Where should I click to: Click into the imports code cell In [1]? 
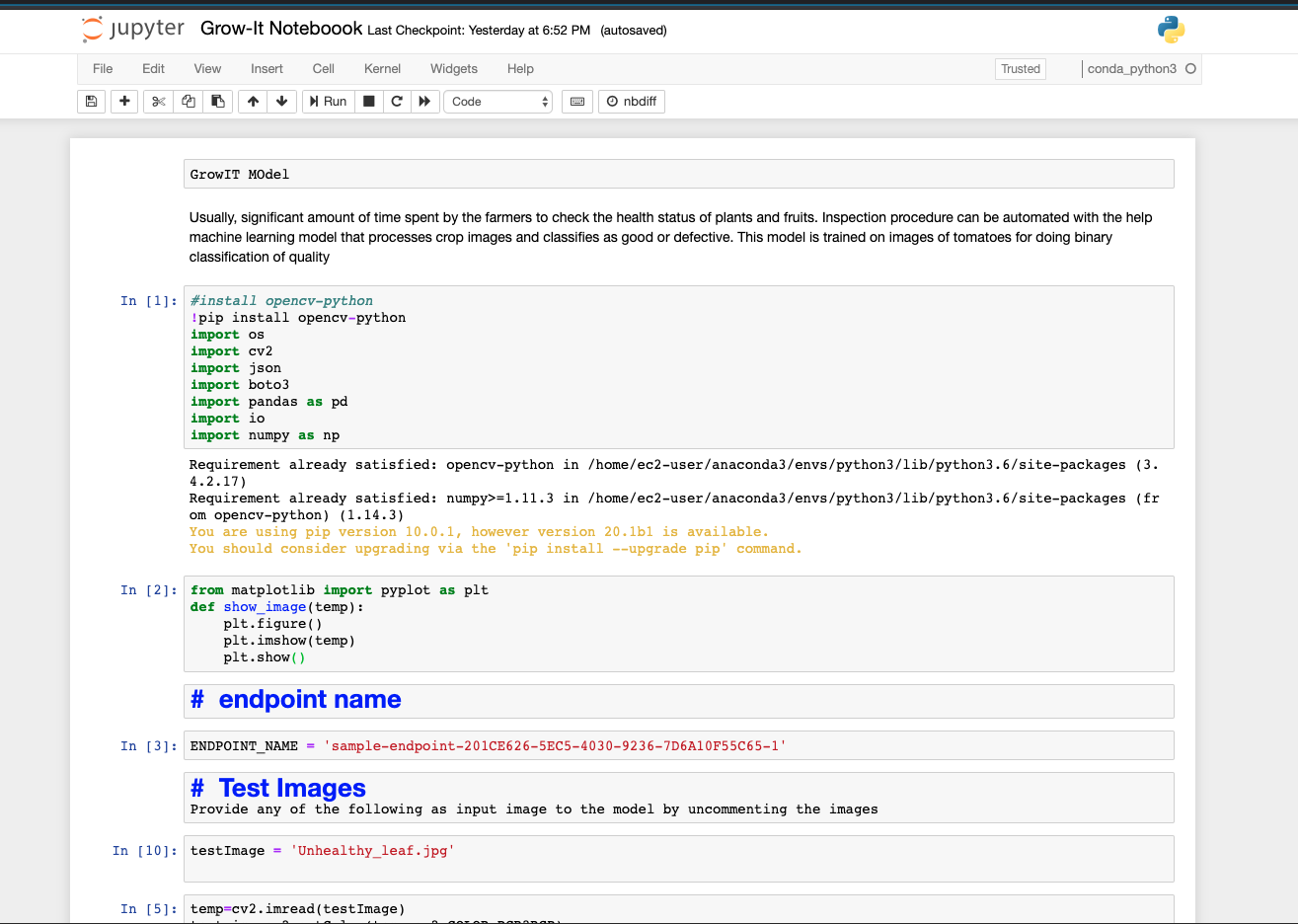click(679, 367)
